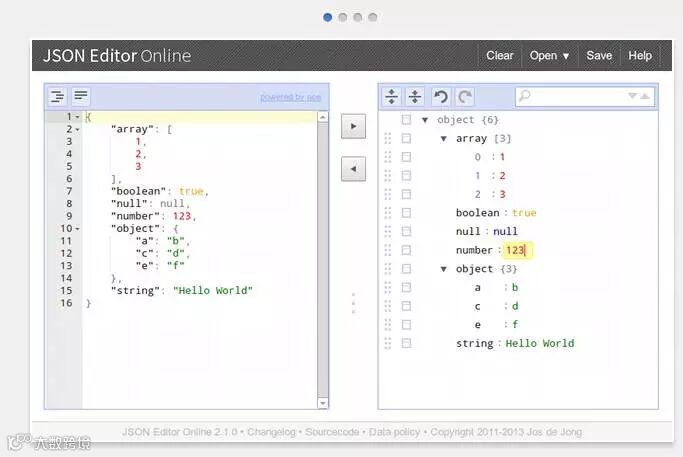Click the boolean true value in tree
The height and width of the screenshot is (457, 683).
pyautogui.click(x=524, y=213)
